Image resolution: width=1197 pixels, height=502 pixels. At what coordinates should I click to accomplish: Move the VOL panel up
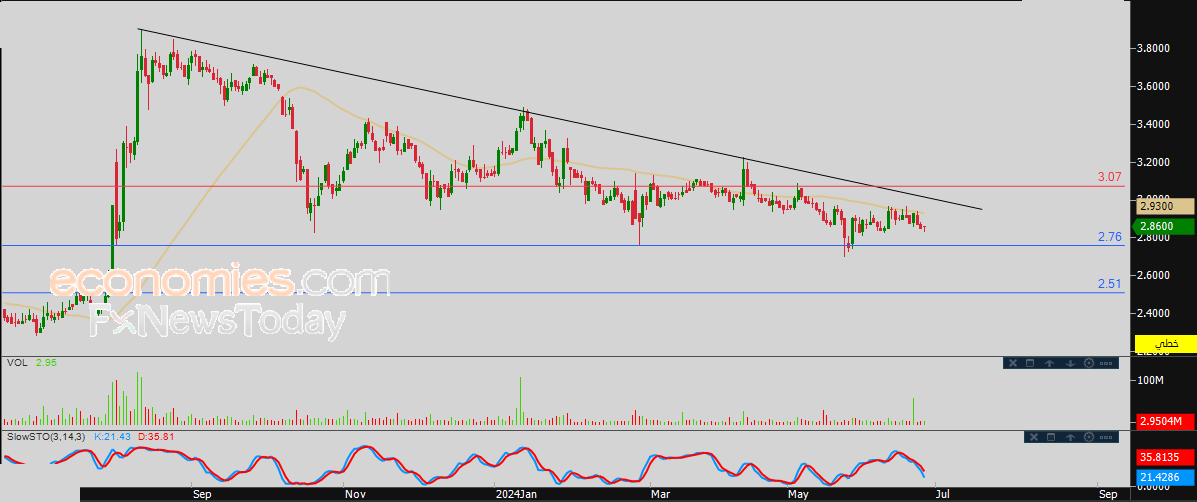pos(1049,363)
